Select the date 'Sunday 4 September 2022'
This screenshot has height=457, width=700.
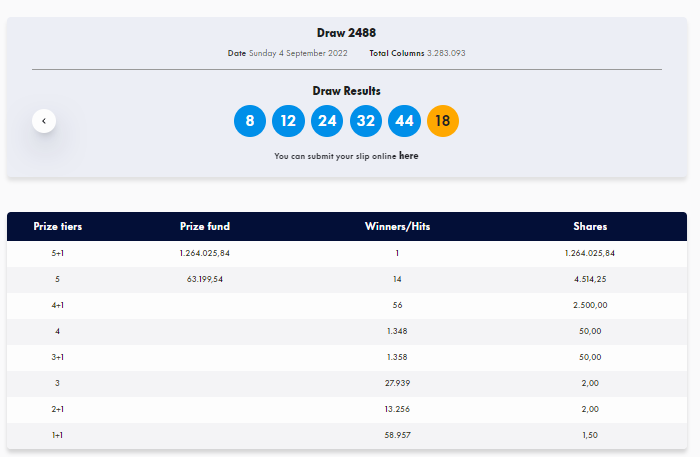coord(298,53)
